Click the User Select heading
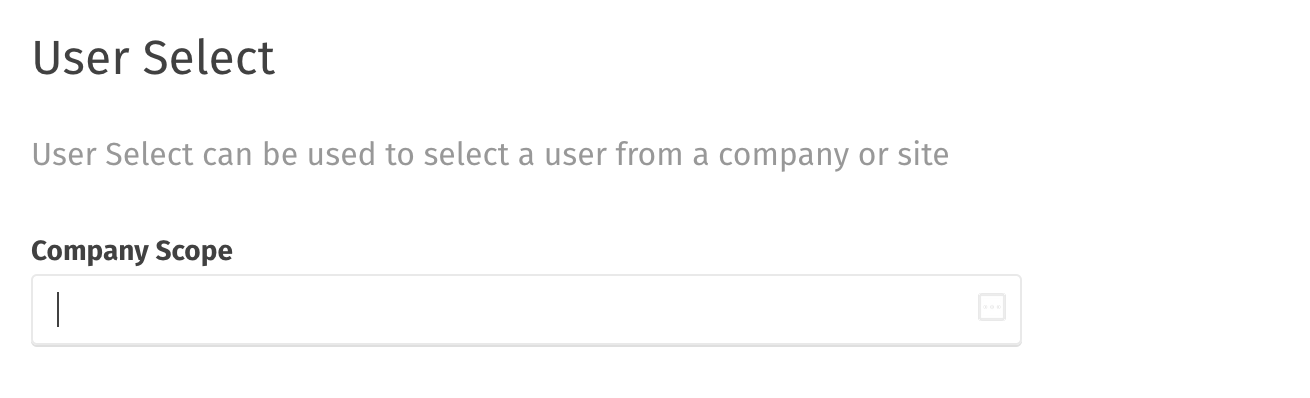 [154, 58]
